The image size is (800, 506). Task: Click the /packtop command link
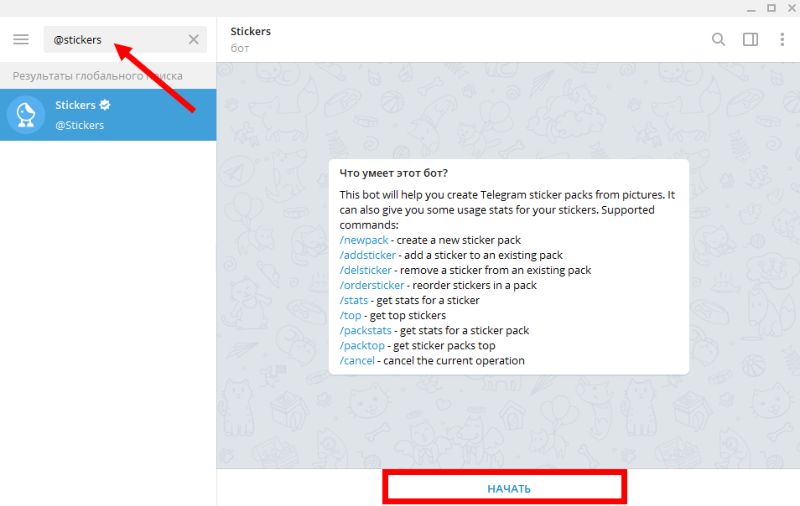[362, 345]
